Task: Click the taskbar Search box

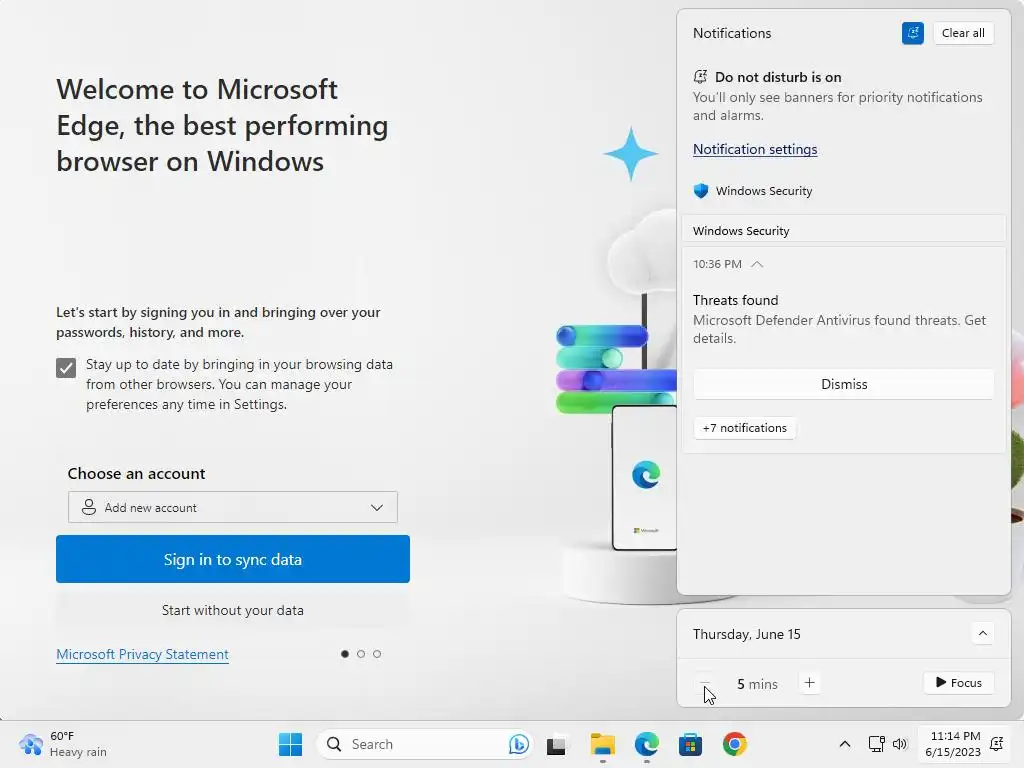Action: point(424,744)
